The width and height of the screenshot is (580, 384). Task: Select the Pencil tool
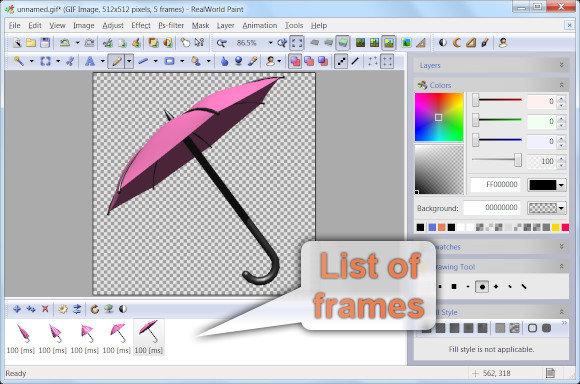[x=117, y=61]
